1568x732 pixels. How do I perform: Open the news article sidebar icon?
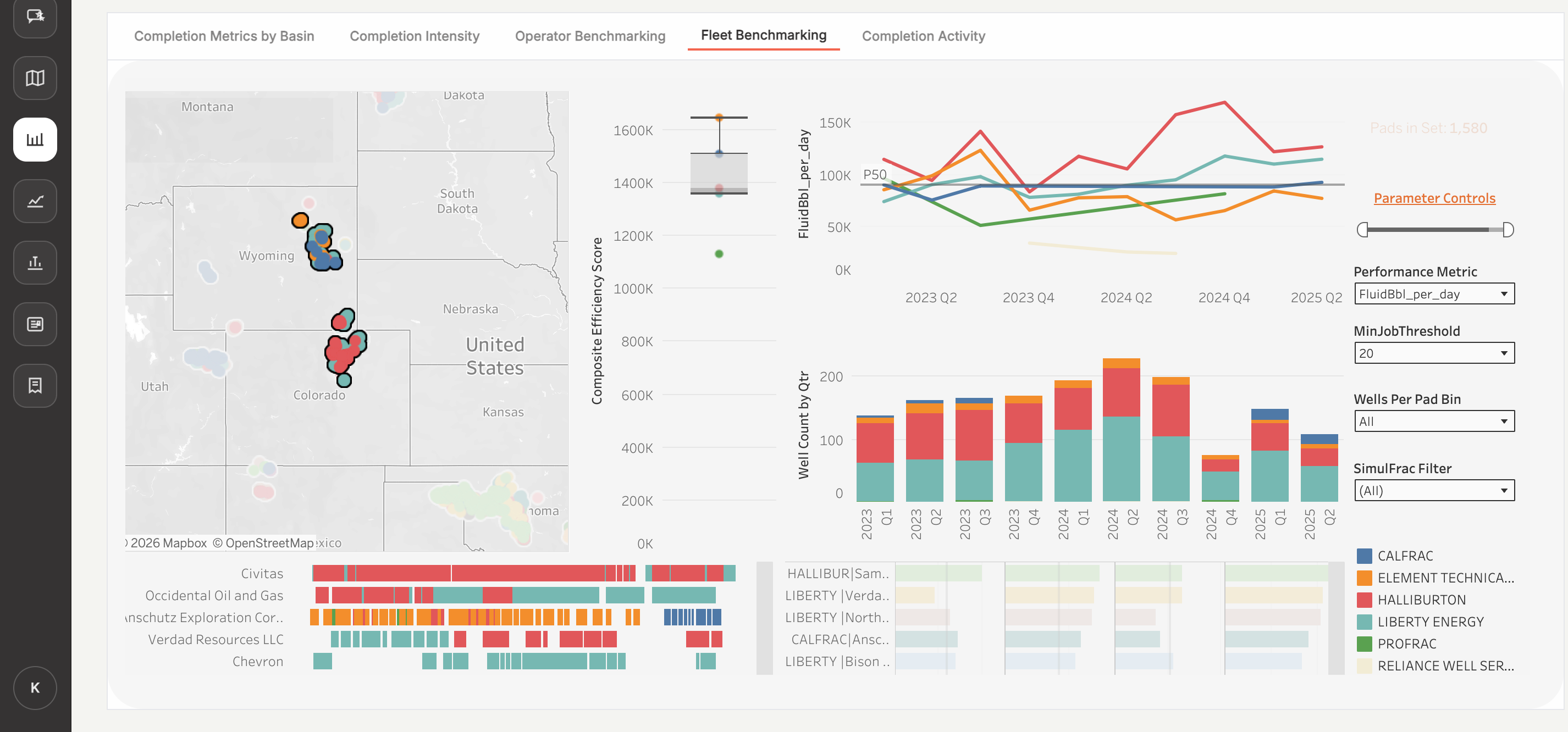(35, 324)
